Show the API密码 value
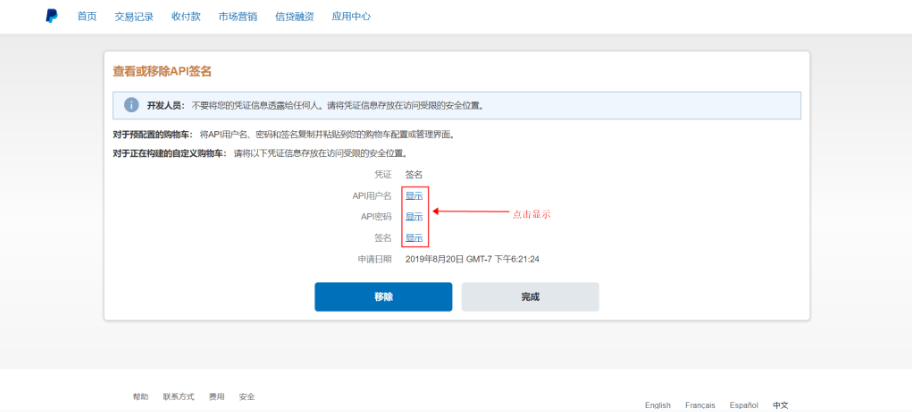The width and height of the screenshot is (912, 412). tap(414, 216)
